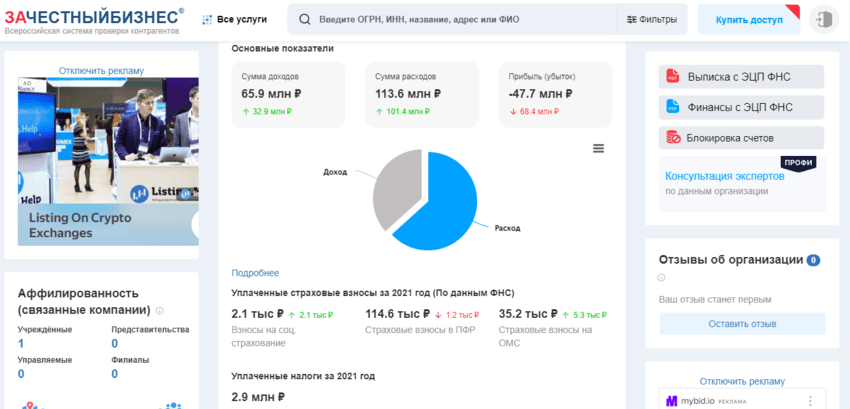Open Выписка с ЭЦП ФНС

click(x=741, y=76)
